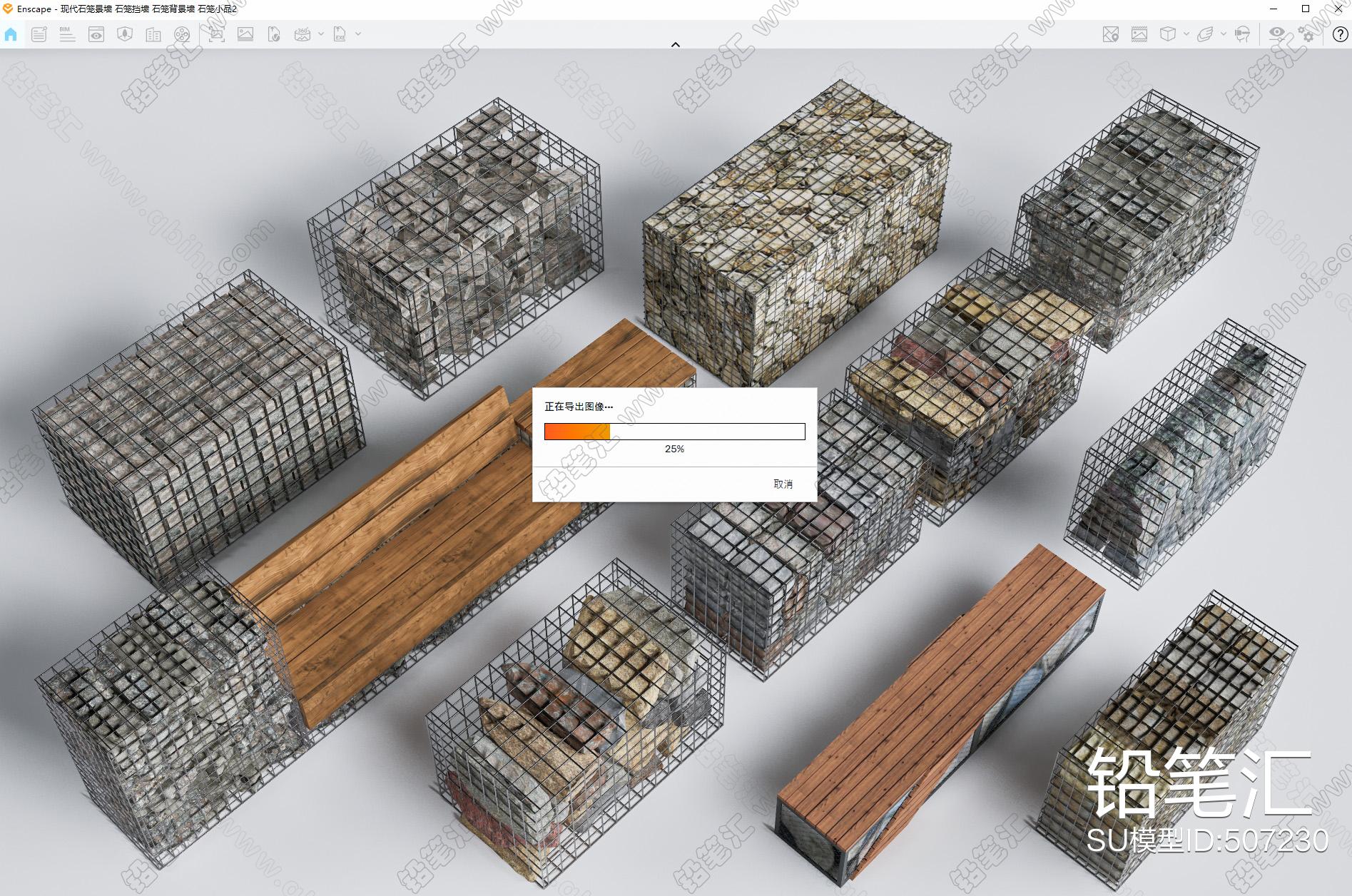The image size is (1352, 896).
Task: Open the asset library buildings icon
Action: coord(153,34)
